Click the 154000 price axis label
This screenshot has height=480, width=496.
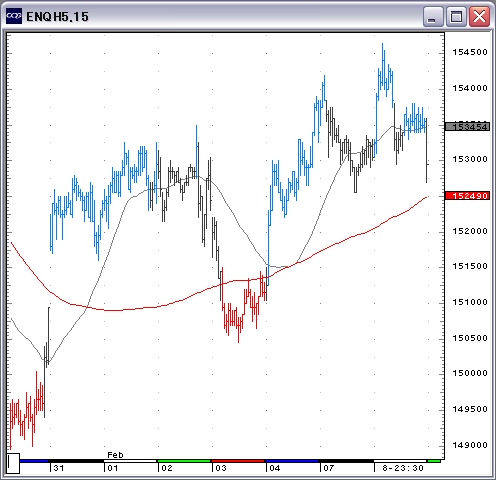[470, 88]
